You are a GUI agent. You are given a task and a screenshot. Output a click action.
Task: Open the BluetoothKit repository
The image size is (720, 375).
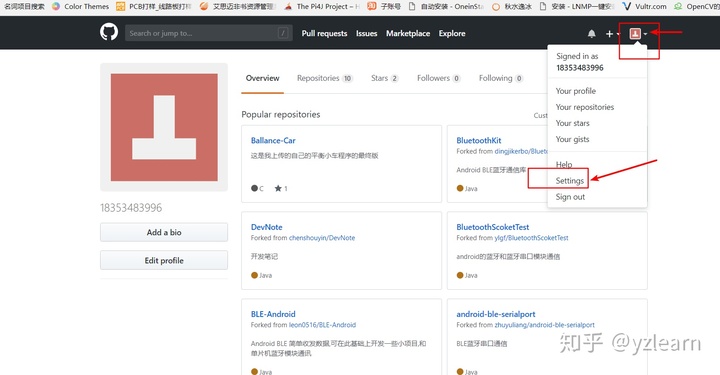pyautogui.click(x=479, y=140)
